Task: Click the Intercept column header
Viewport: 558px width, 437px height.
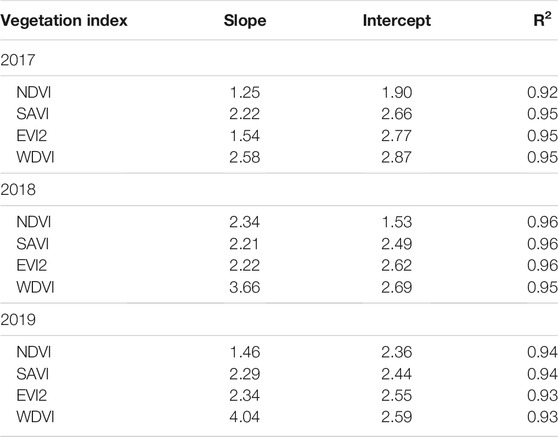Action: pyautogui.click(x=396, y=21)
